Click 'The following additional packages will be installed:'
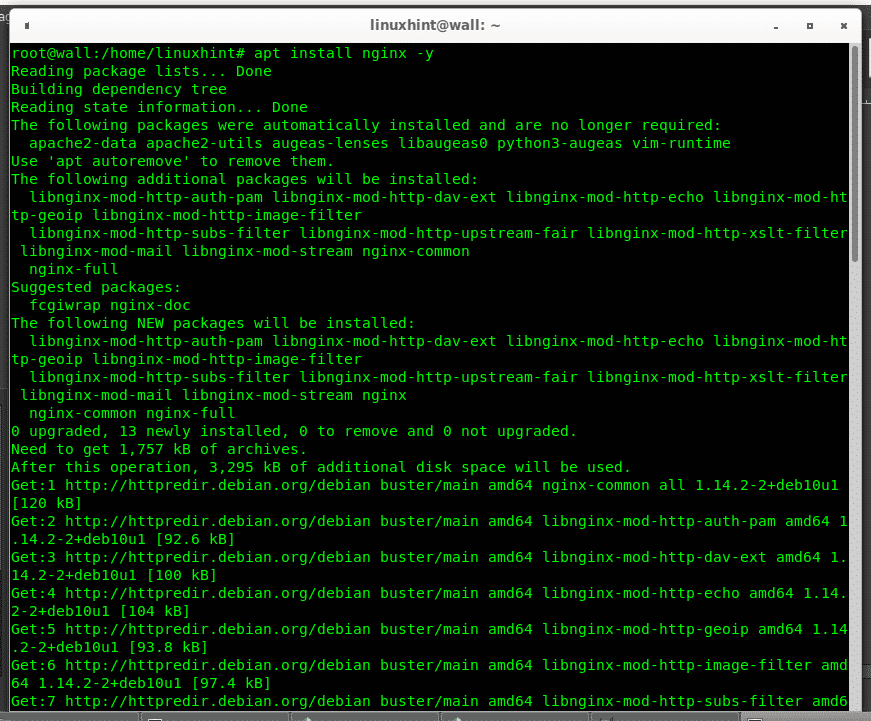This screenshot has height=721, width=871. tap(244, 179)
